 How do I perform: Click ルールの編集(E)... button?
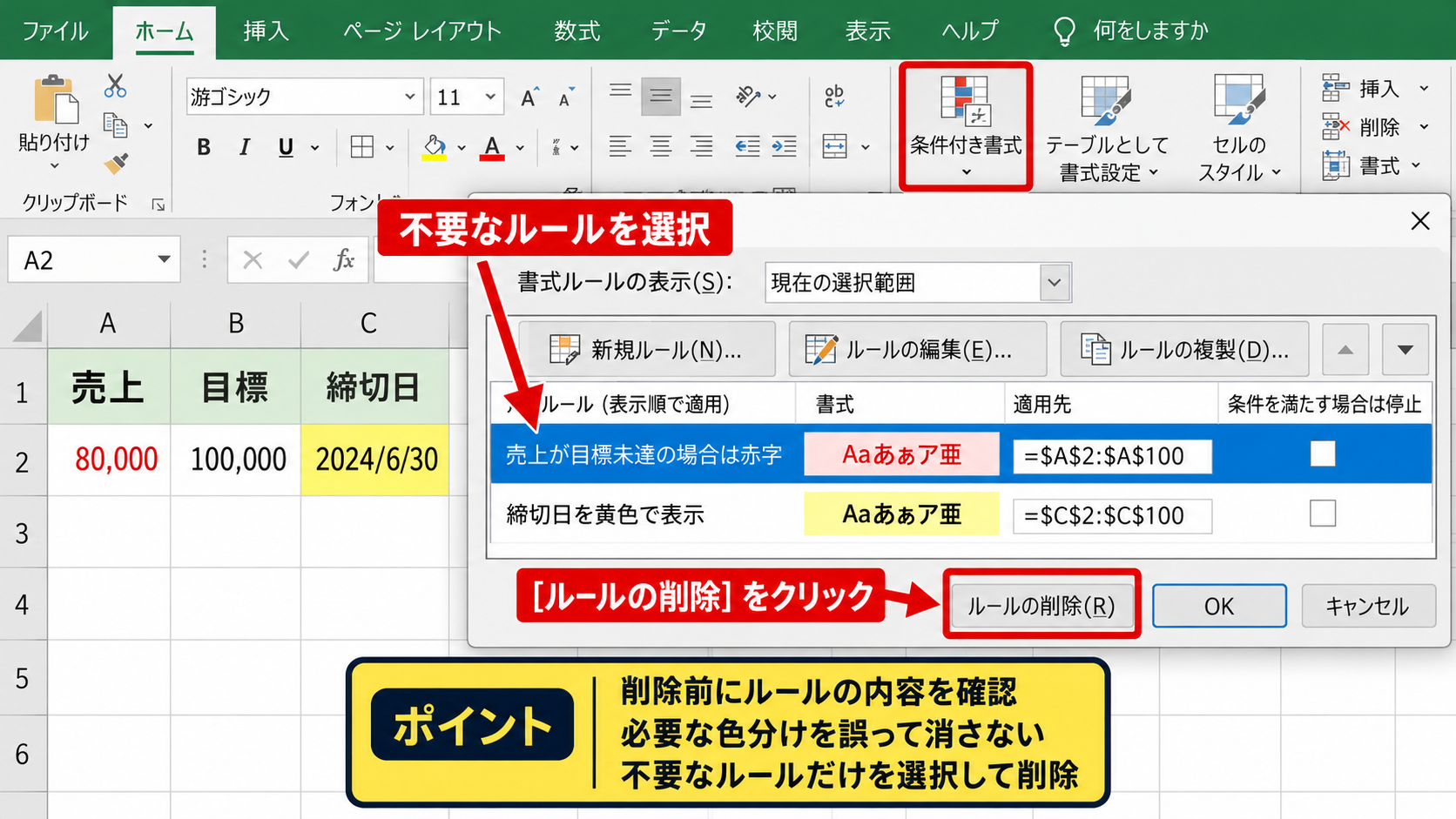tap(917, 349)
